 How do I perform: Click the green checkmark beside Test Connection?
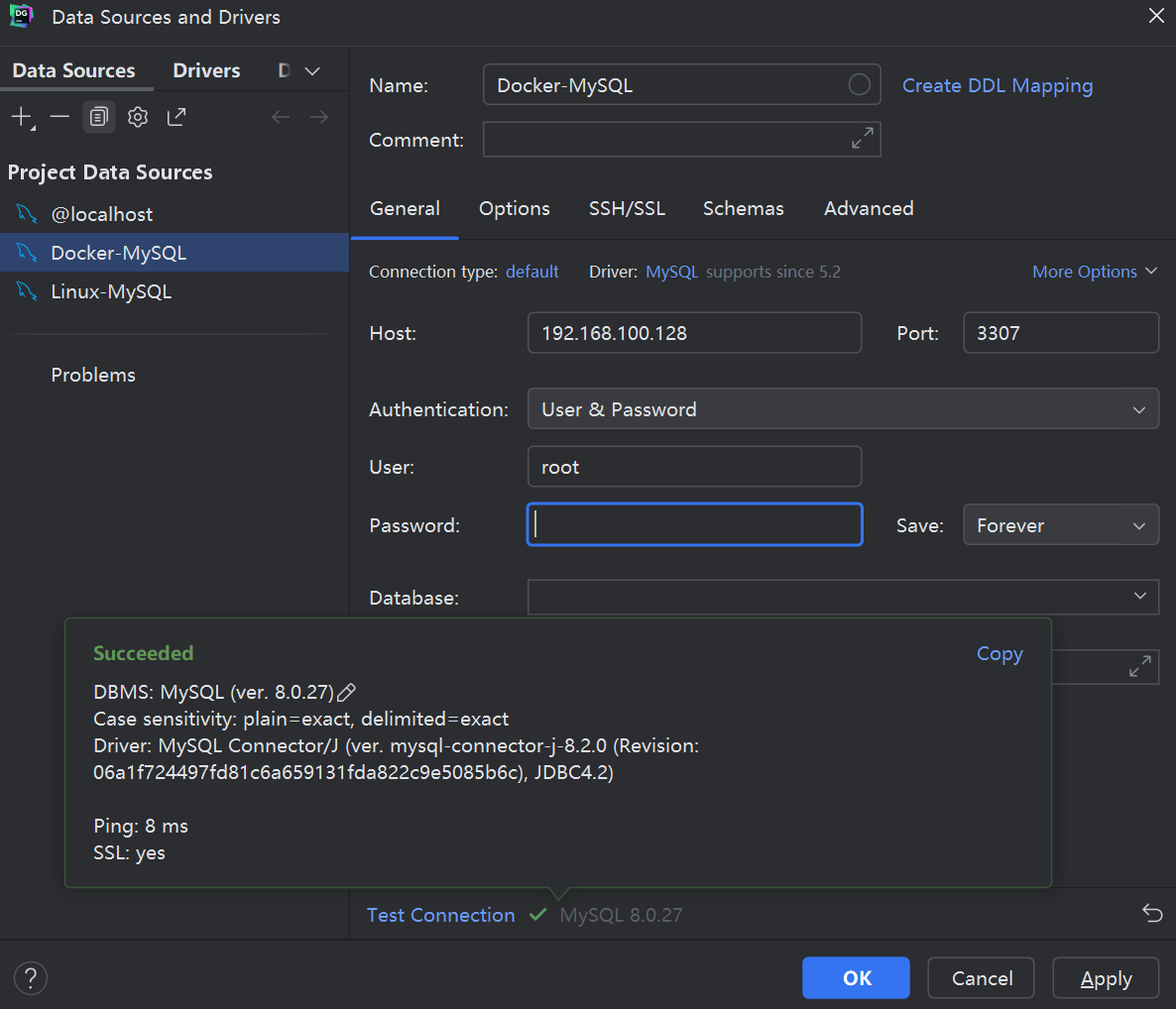537,915
